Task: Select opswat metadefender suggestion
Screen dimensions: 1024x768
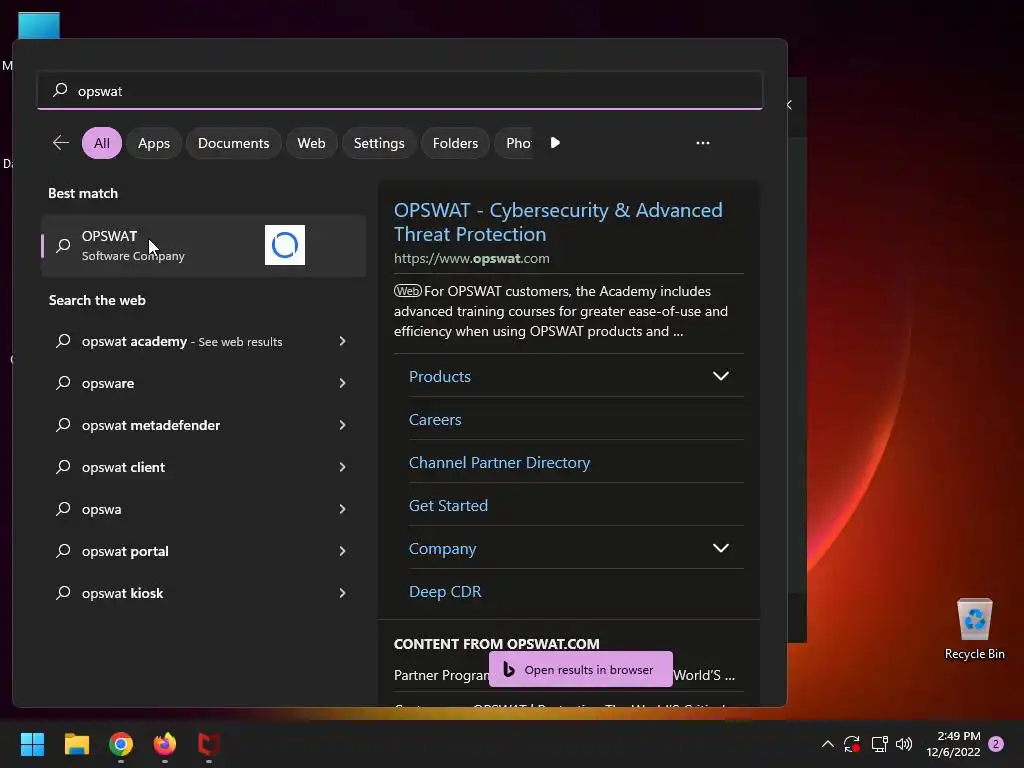Action: pos(151,425)
